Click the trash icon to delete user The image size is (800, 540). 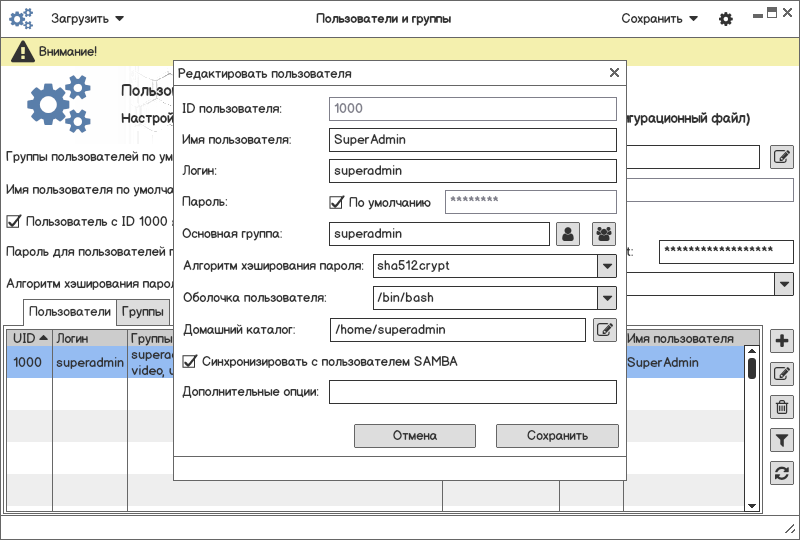pyautogui.click(x=782, y=407)
